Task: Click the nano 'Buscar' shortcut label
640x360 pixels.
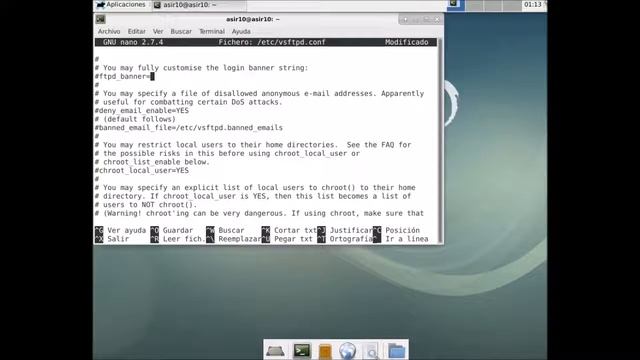Action: (x=231, y=230)
